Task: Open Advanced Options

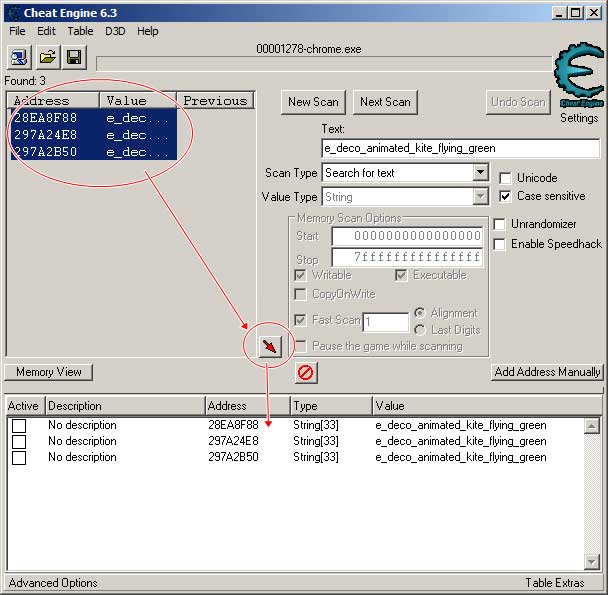Action: [x=53, y=583]
